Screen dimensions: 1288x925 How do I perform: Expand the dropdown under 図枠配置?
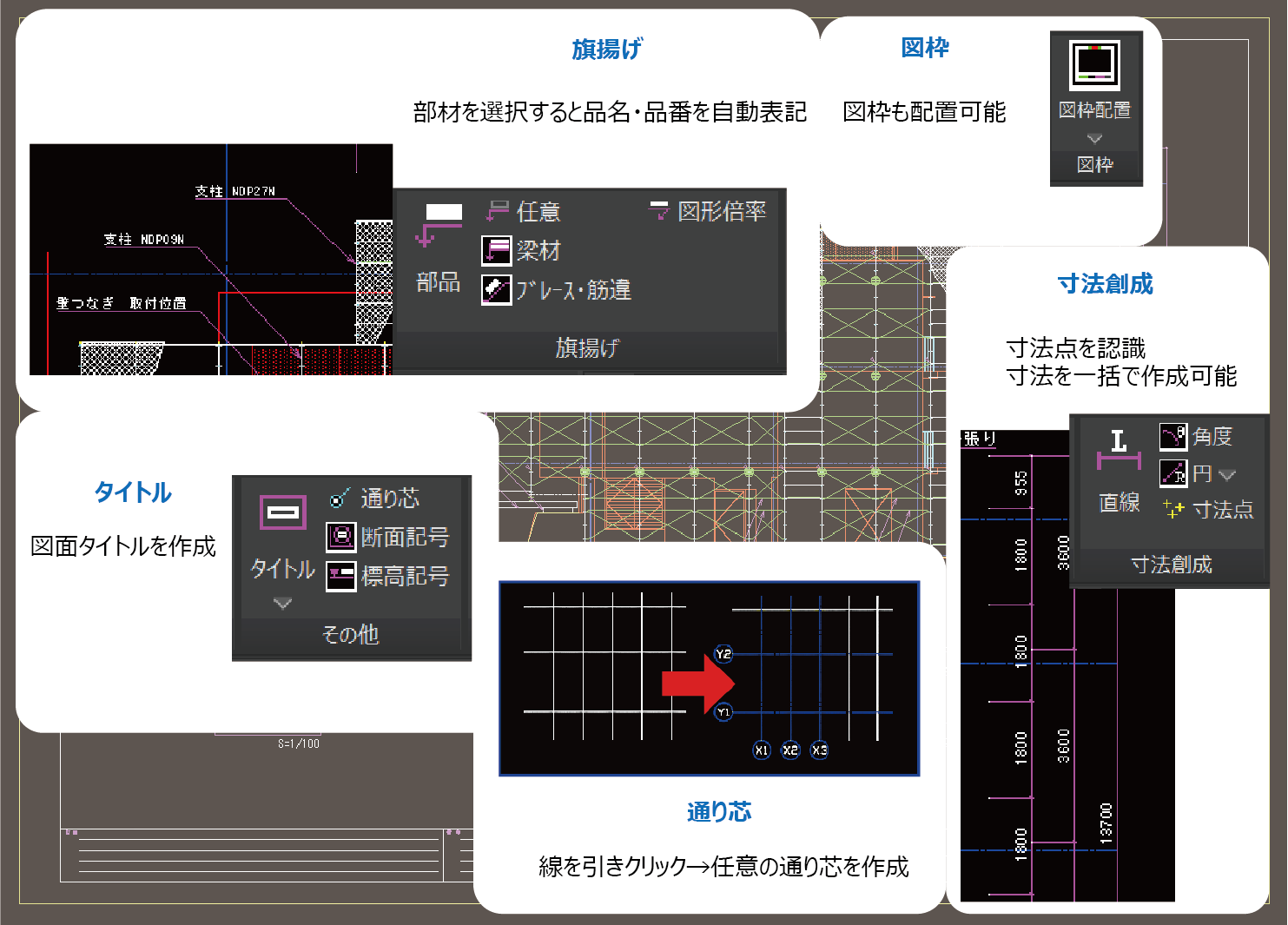click(x=1094, y=139)
